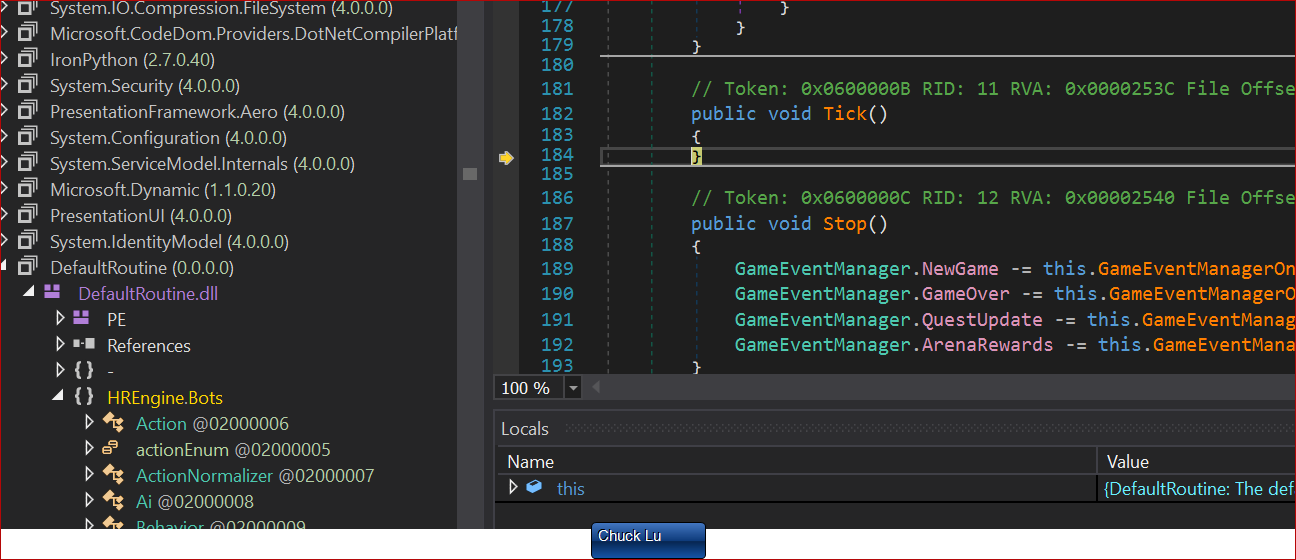Click the DefaultRoutine.dll module icon
1296x560 pixels.
[52, 293]
